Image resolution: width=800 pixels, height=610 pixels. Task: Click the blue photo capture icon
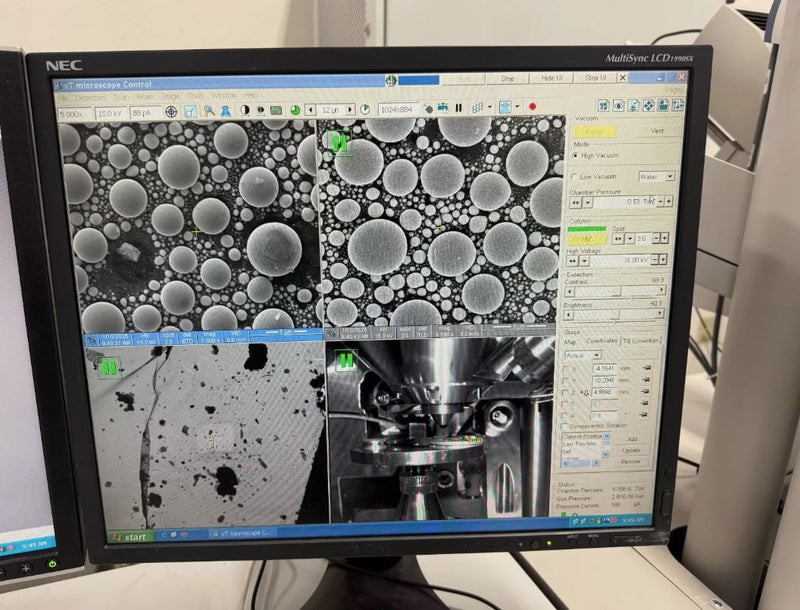tap(443, 108)
